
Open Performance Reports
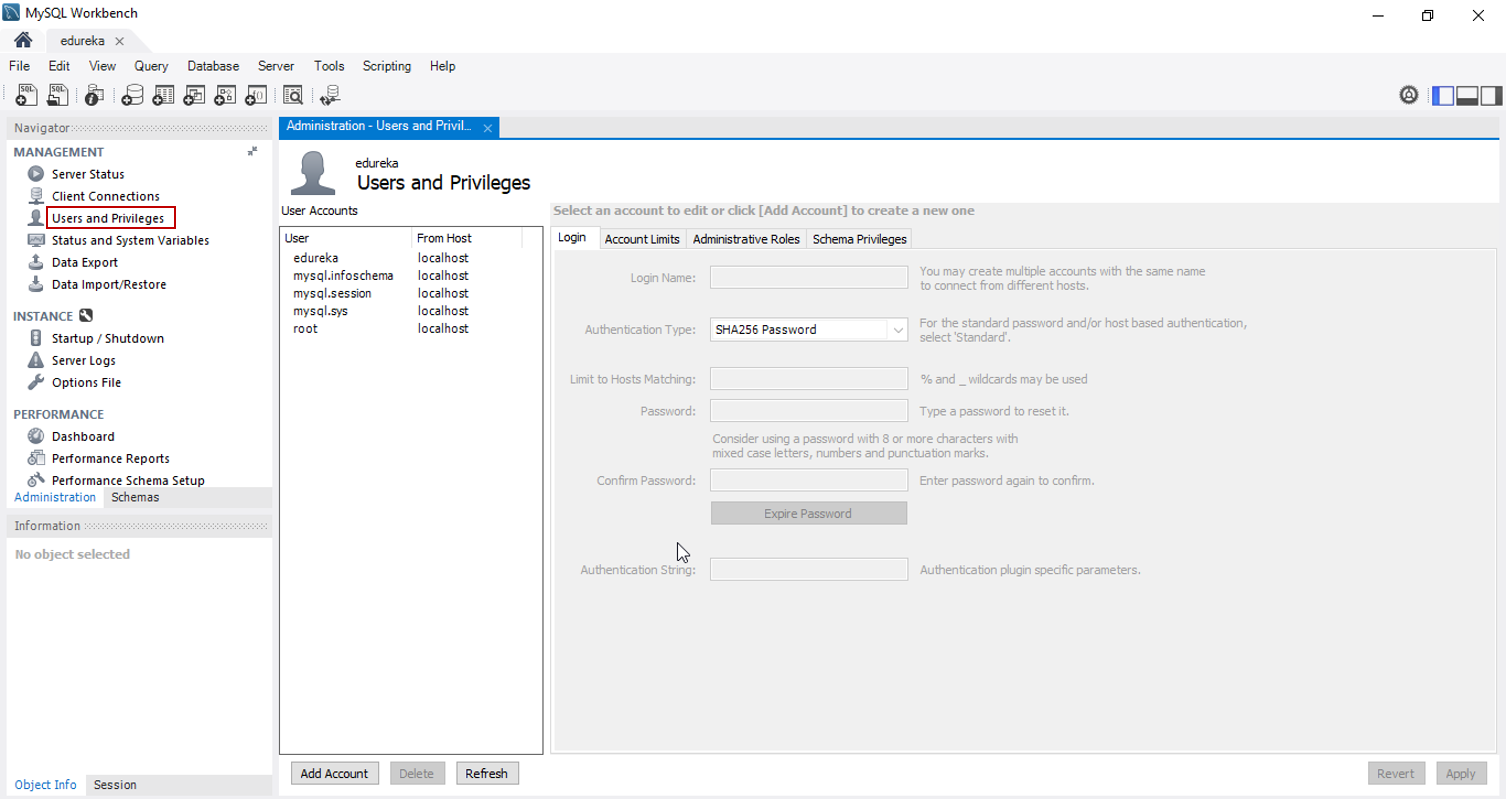111,458
